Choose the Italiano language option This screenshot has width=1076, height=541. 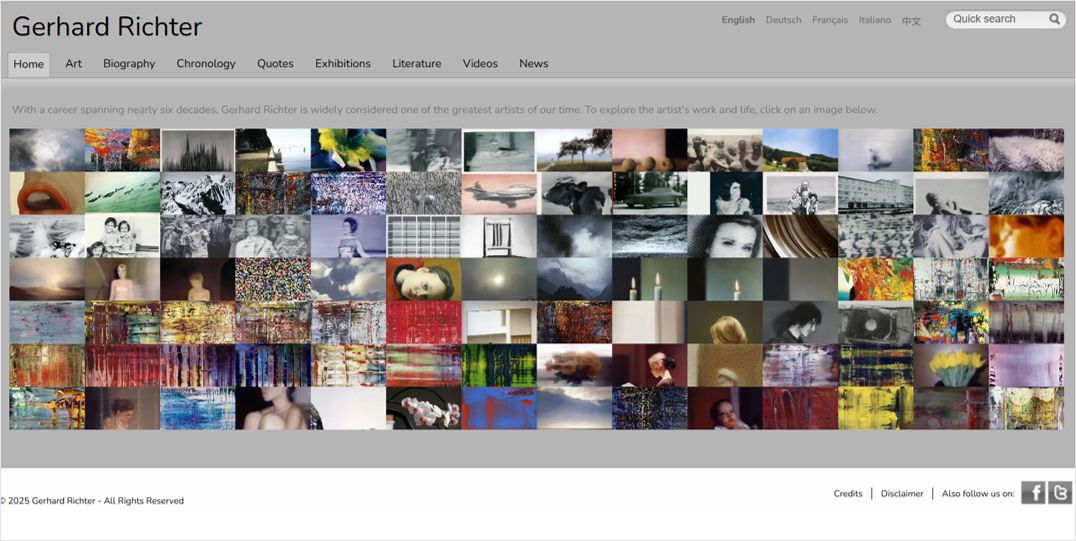pos(874,20)
